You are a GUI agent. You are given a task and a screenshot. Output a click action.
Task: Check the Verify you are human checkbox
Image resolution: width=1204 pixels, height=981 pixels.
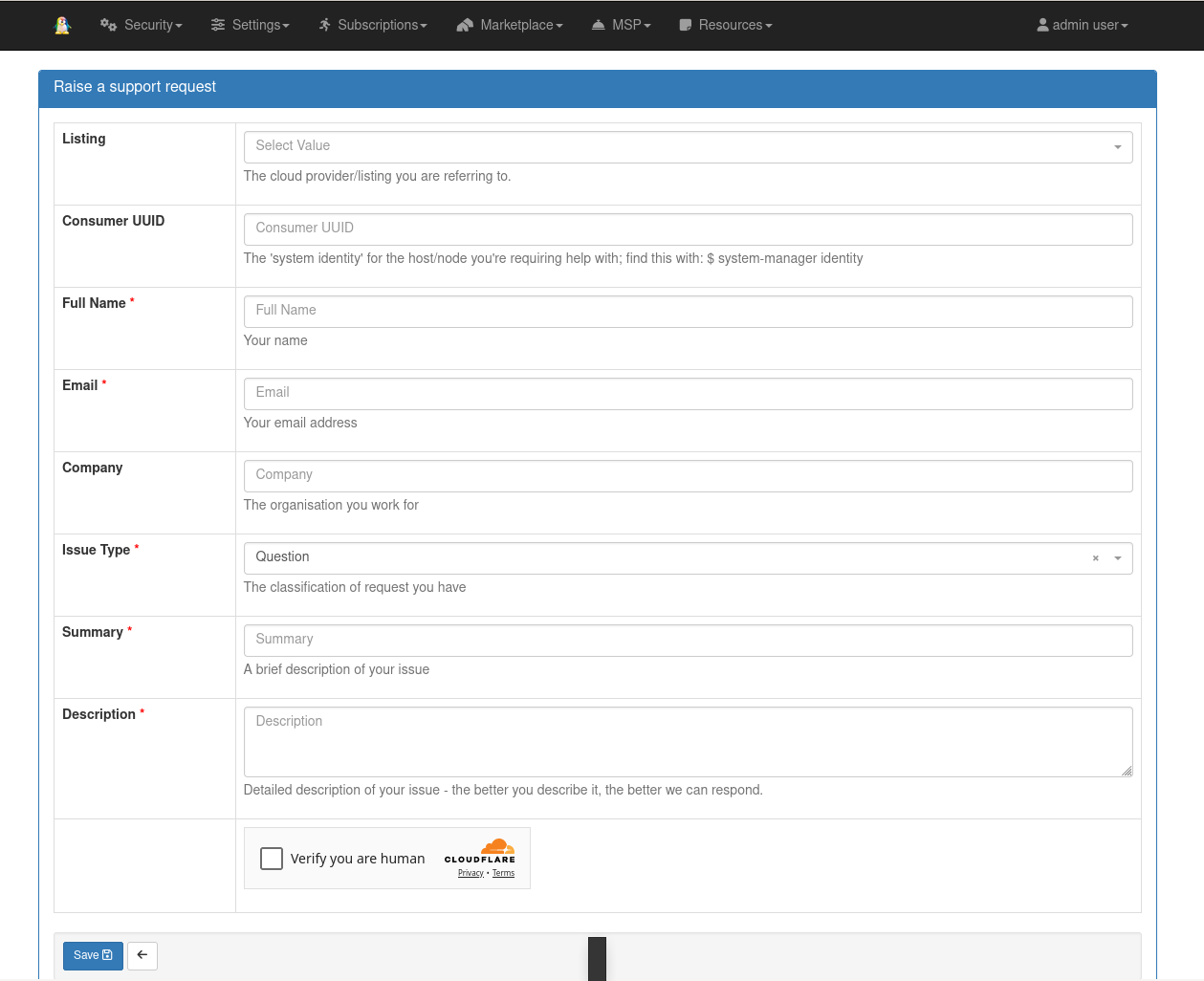click(x=272, y=859)
